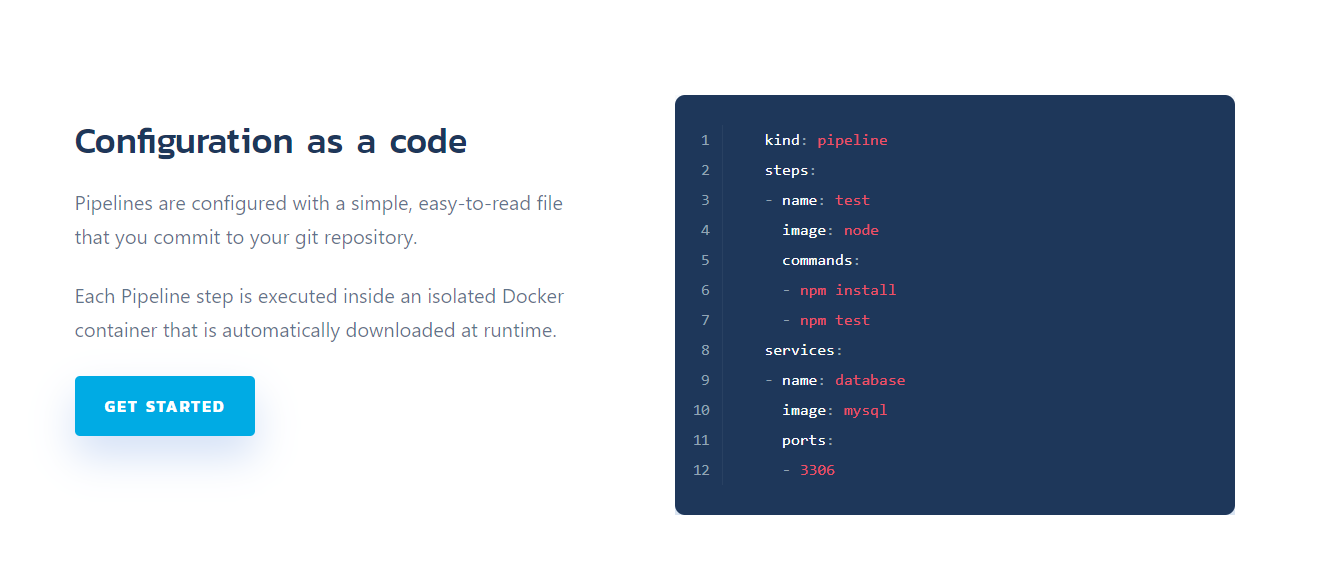Click the 'image: mysql' code line

coord(835,410)
